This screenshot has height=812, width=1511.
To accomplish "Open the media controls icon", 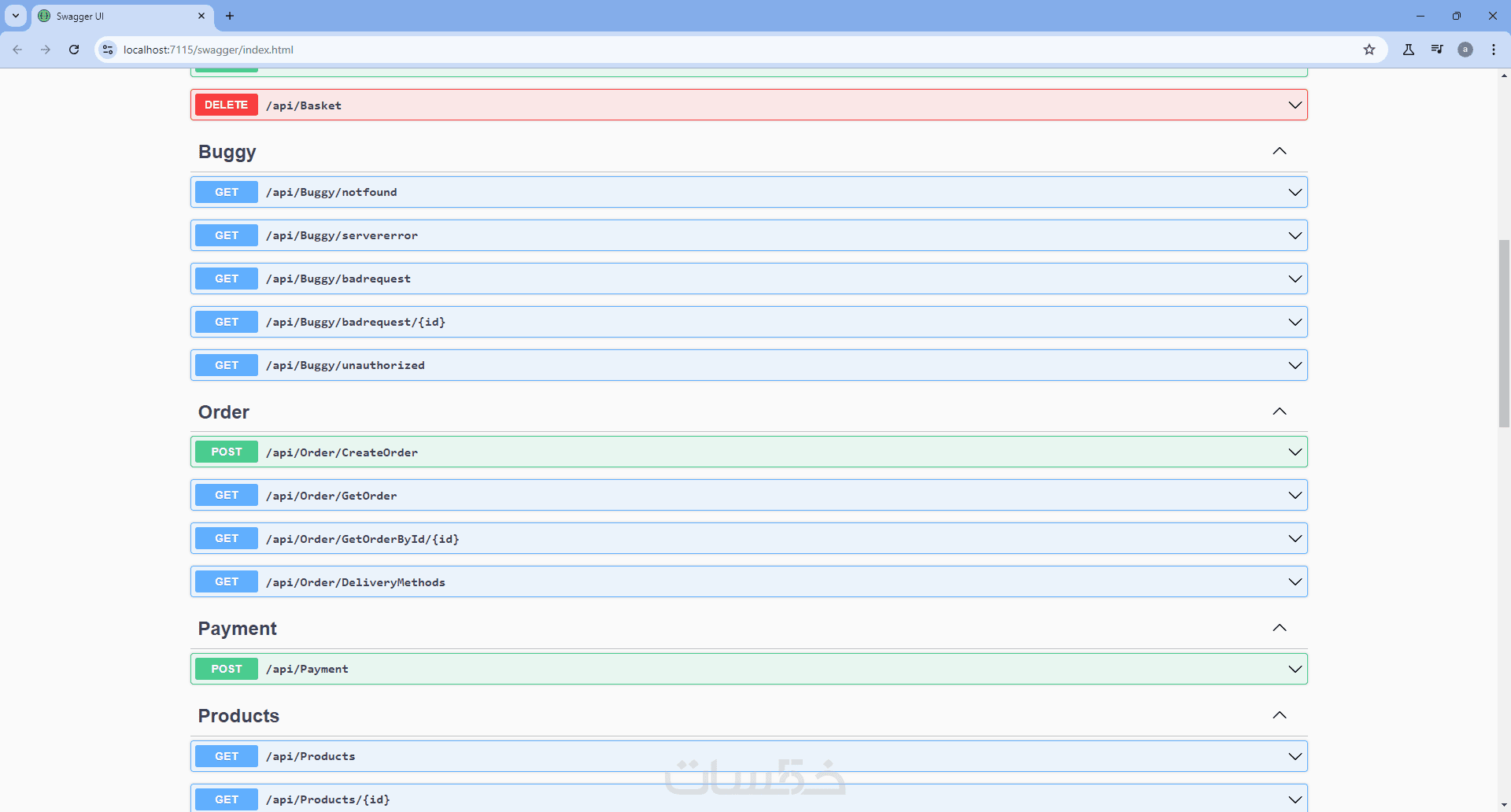I will point(1437,50).
